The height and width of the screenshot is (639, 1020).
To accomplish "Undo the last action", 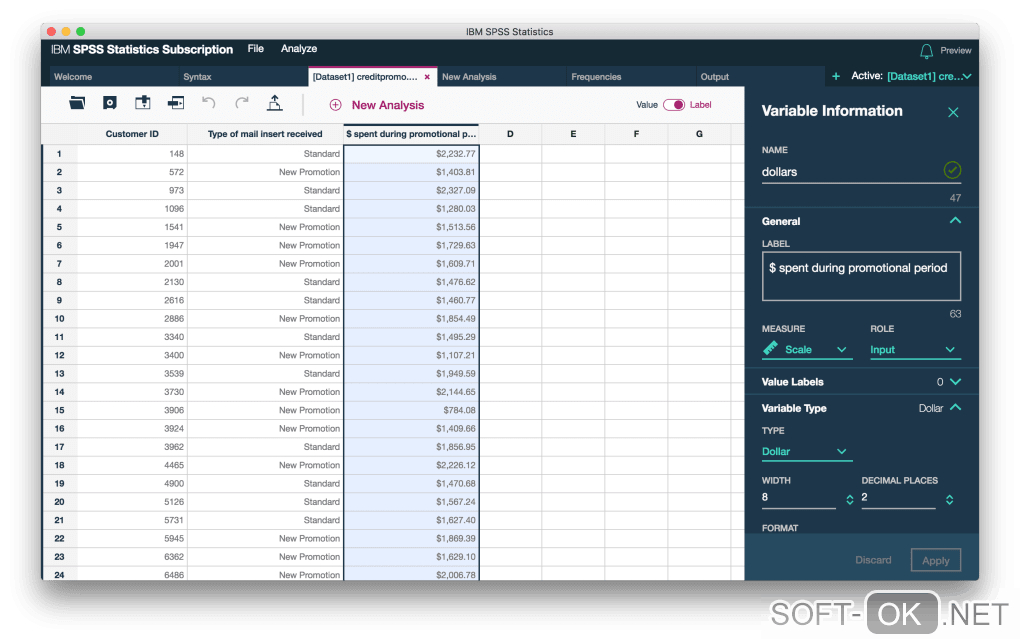I will pyautogui.click(x=208, y=103).
